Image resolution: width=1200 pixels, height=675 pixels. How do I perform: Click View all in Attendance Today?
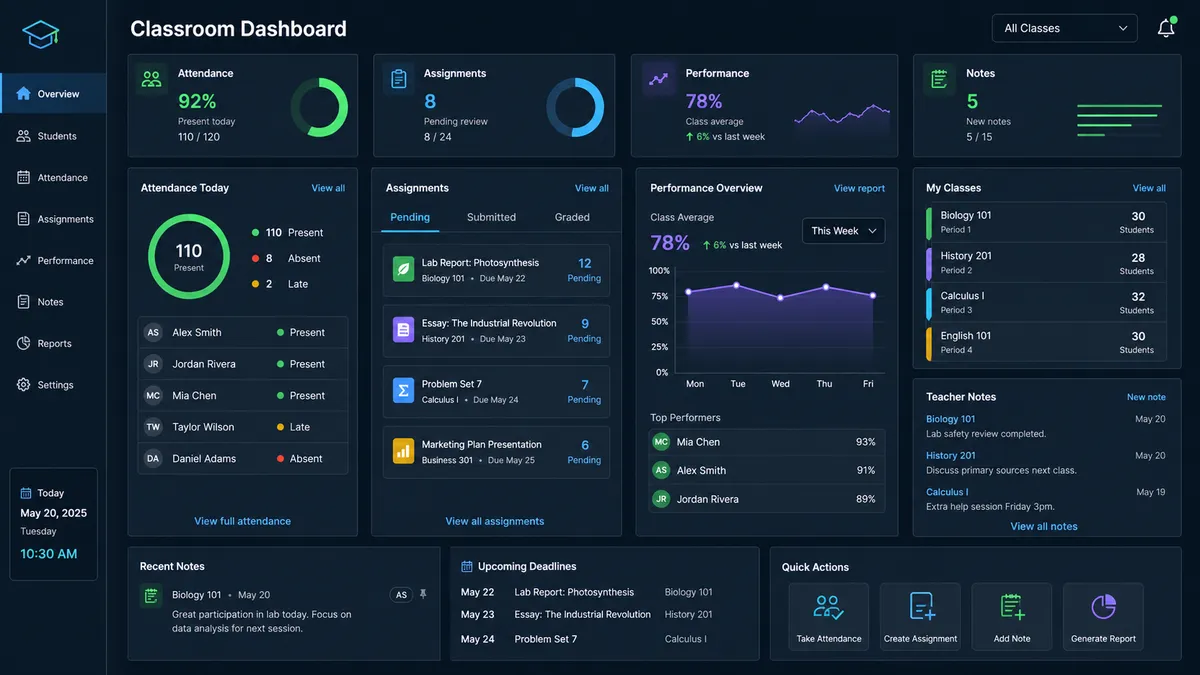(x=328, y=188)
